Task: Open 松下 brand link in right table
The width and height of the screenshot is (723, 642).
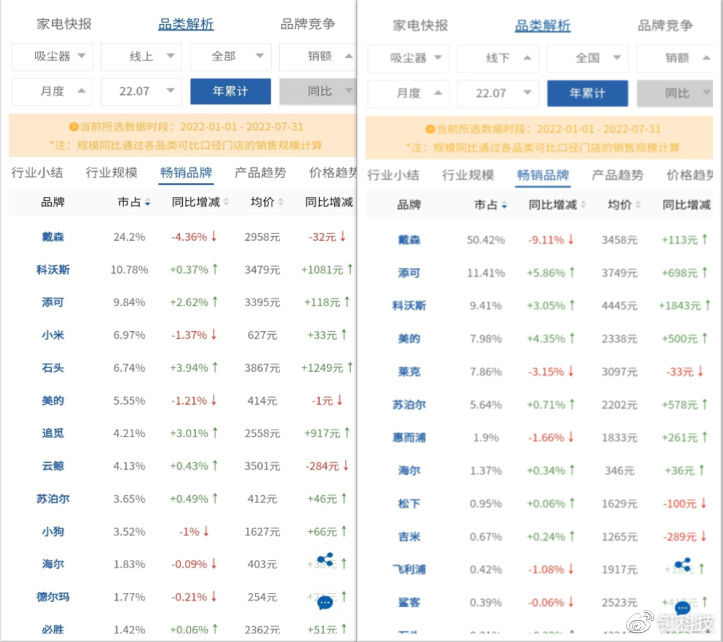Action: tap(409, 504)
